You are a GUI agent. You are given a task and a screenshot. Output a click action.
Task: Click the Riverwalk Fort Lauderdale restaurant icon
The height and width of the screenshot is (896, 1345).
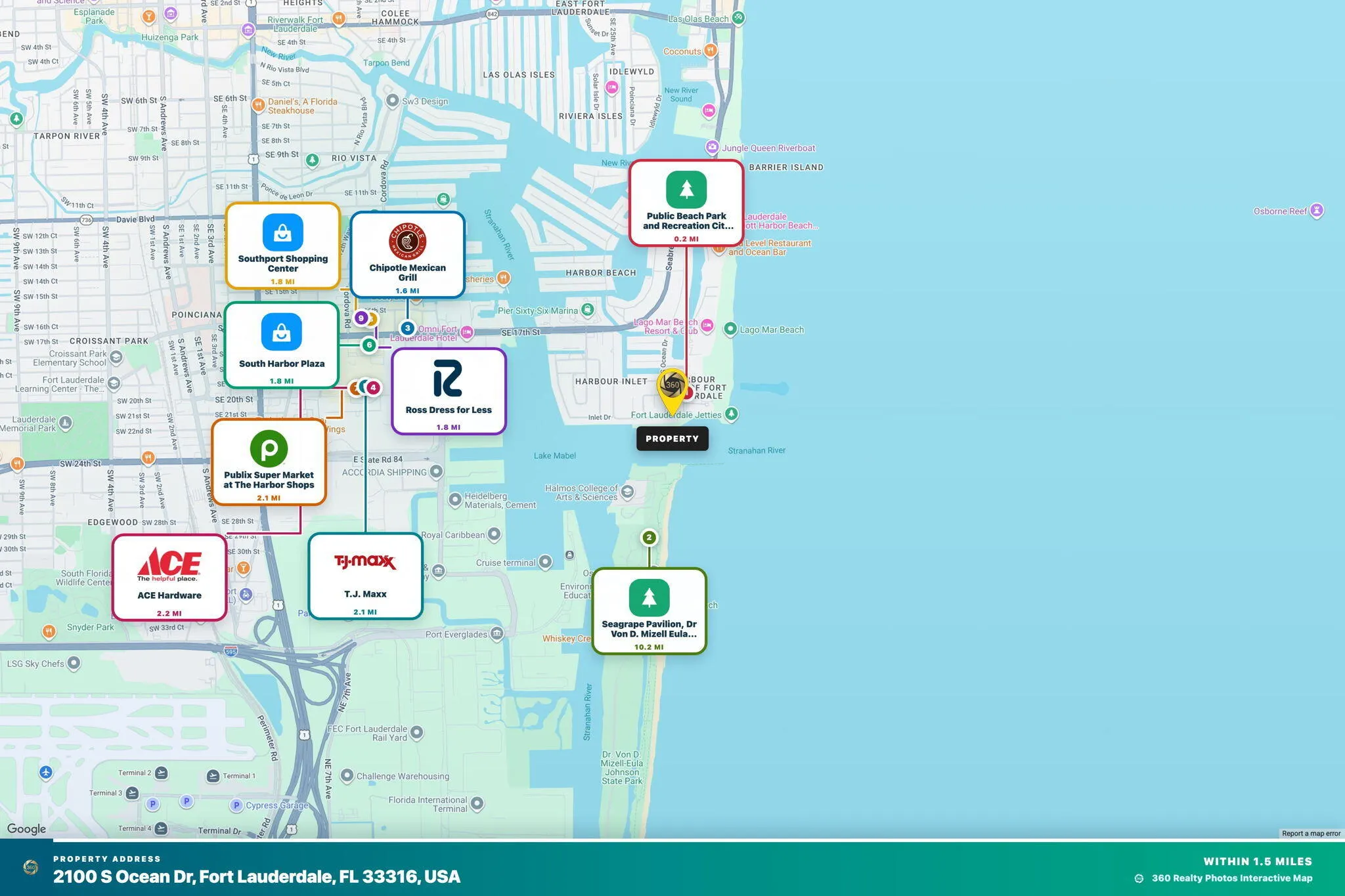pos(339,18)
